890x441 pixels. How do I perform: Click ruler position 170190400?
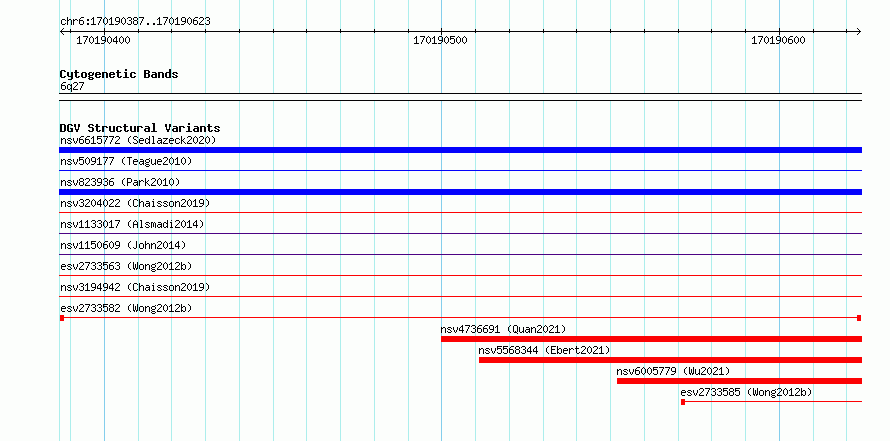[x=103, y=40]
